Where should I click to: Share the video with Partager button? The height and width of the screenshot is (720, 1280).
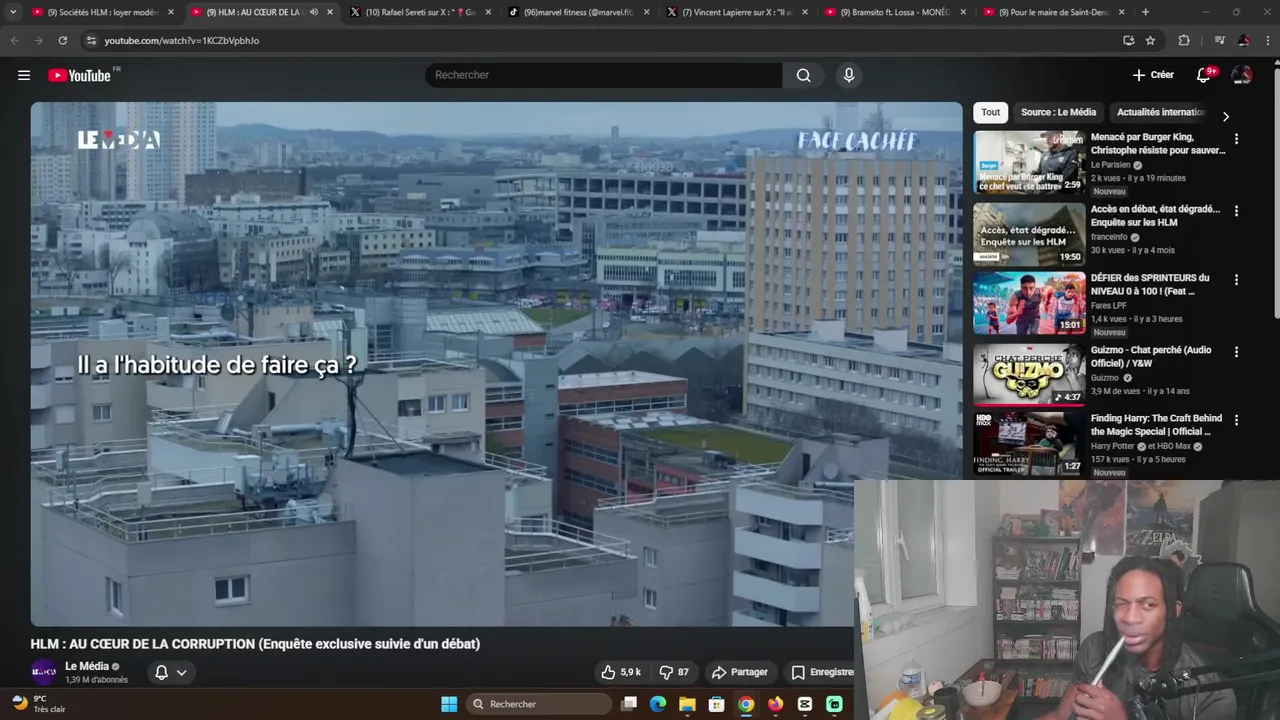pos(739,672)
